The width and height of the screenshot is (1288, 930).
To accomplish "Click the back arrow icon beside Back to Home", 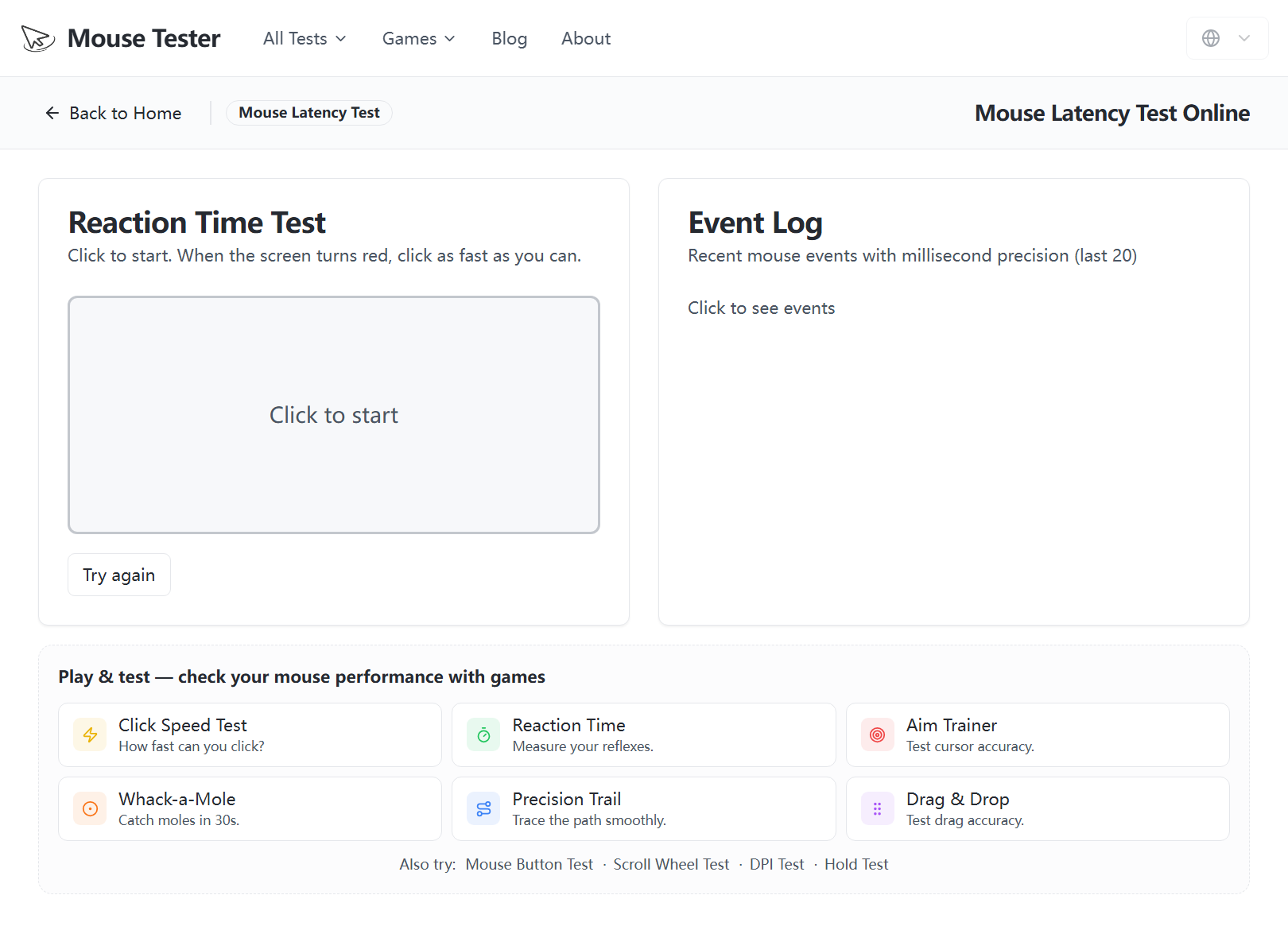I will click(x=52, y=113).
